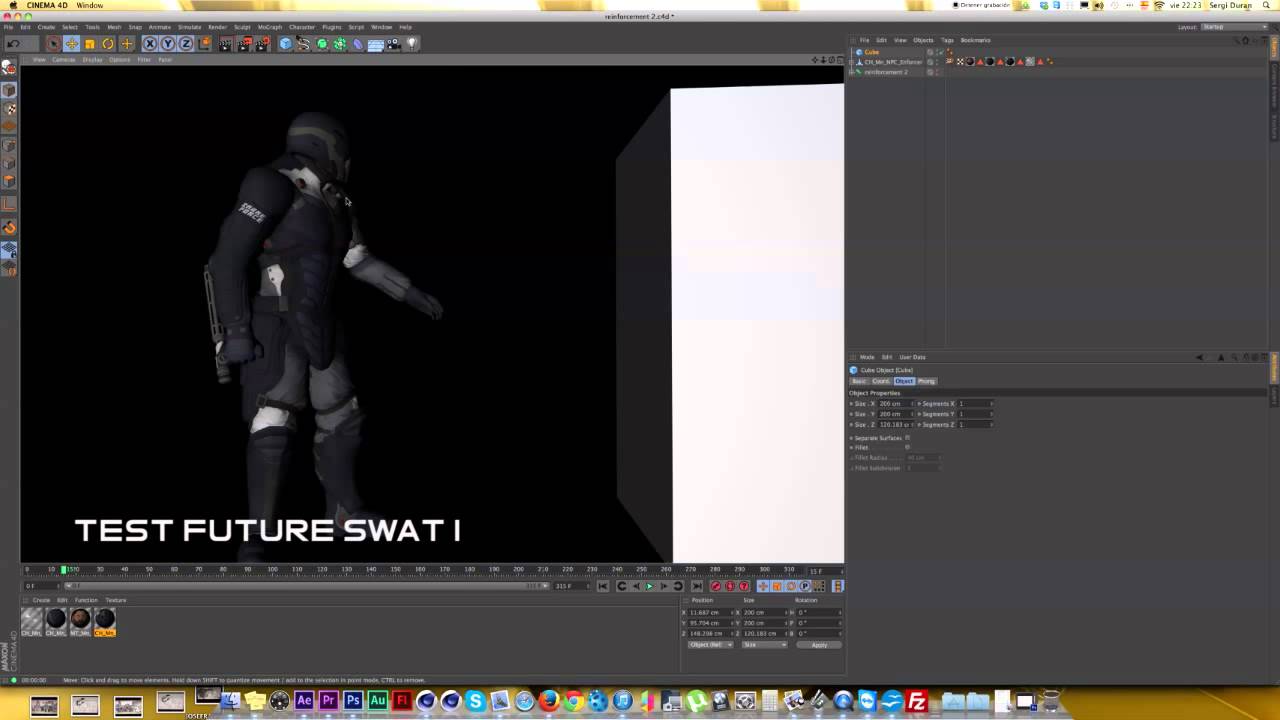Open the Size mode dropdown
1280x720 pixels.
coord(764,645)
